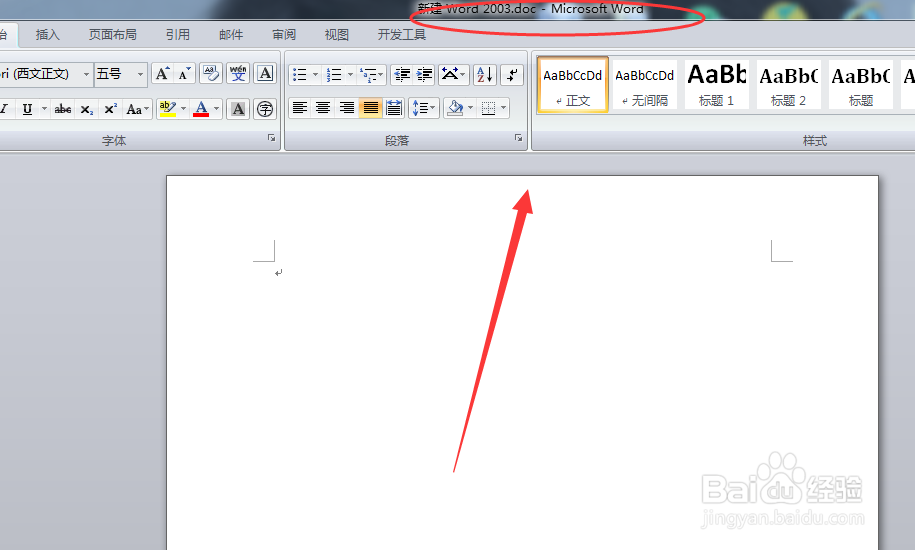Image resolution: width=915 pixels, height=550 pixels.
Task: Open the Borders dropdown arrow
Action: (503, 108)
